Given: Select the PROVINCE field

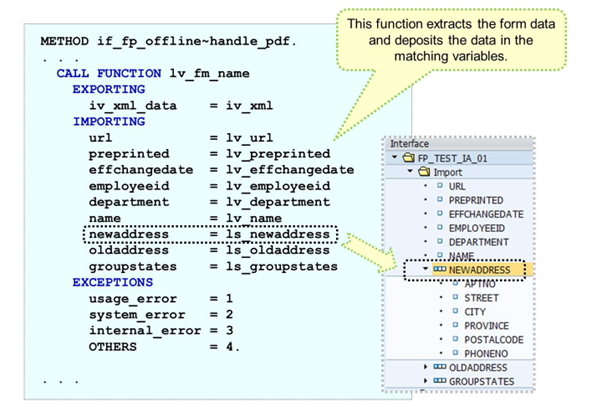Looking at the screenshot, I should pyautogui.click(x=486, y=325).
